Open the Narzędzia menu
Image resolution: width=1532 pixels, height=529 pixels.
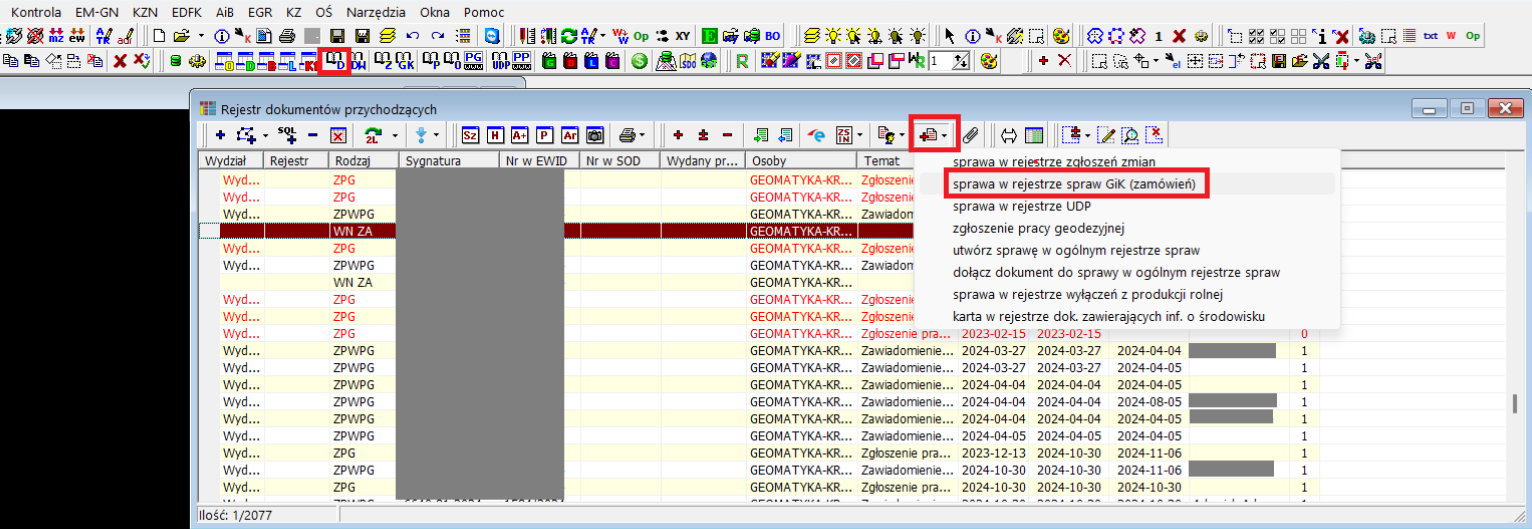(375, 12)
